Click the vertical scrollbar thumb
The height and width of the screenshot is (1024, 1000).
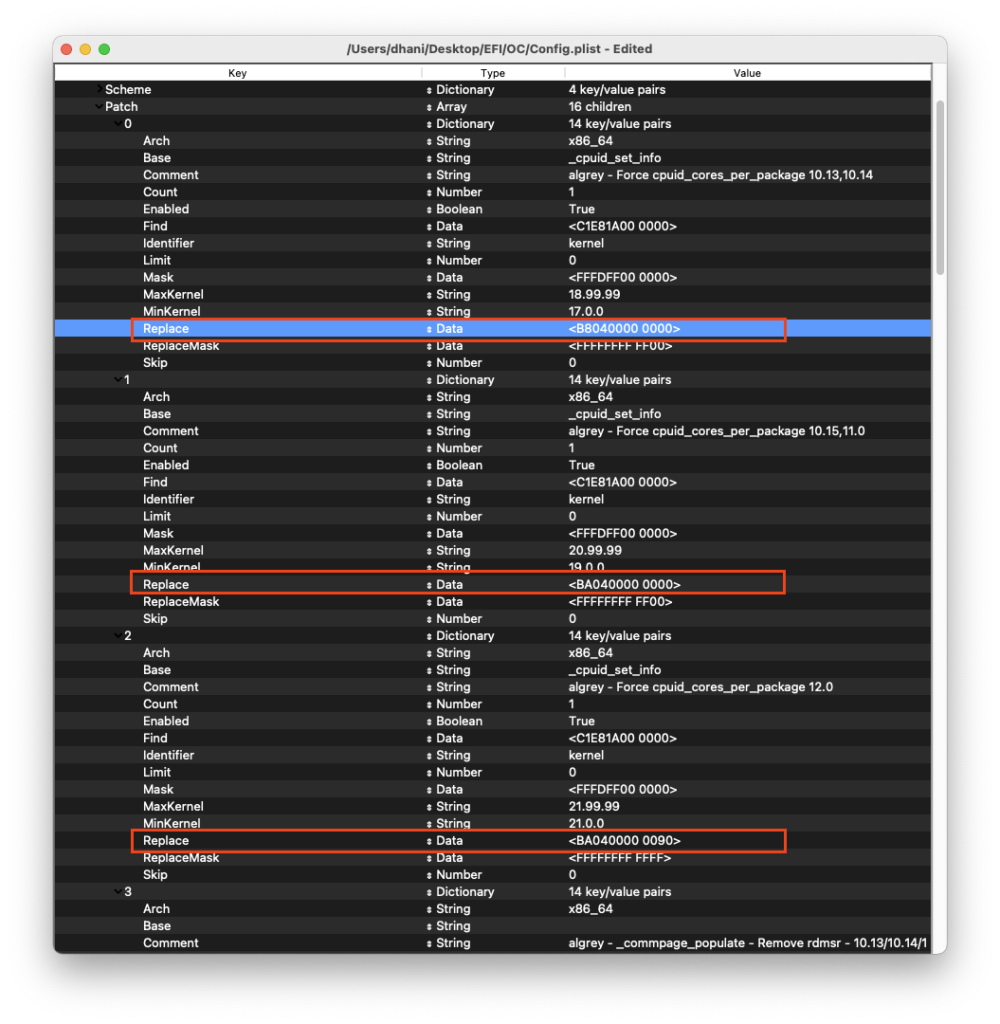coord(939,187)
